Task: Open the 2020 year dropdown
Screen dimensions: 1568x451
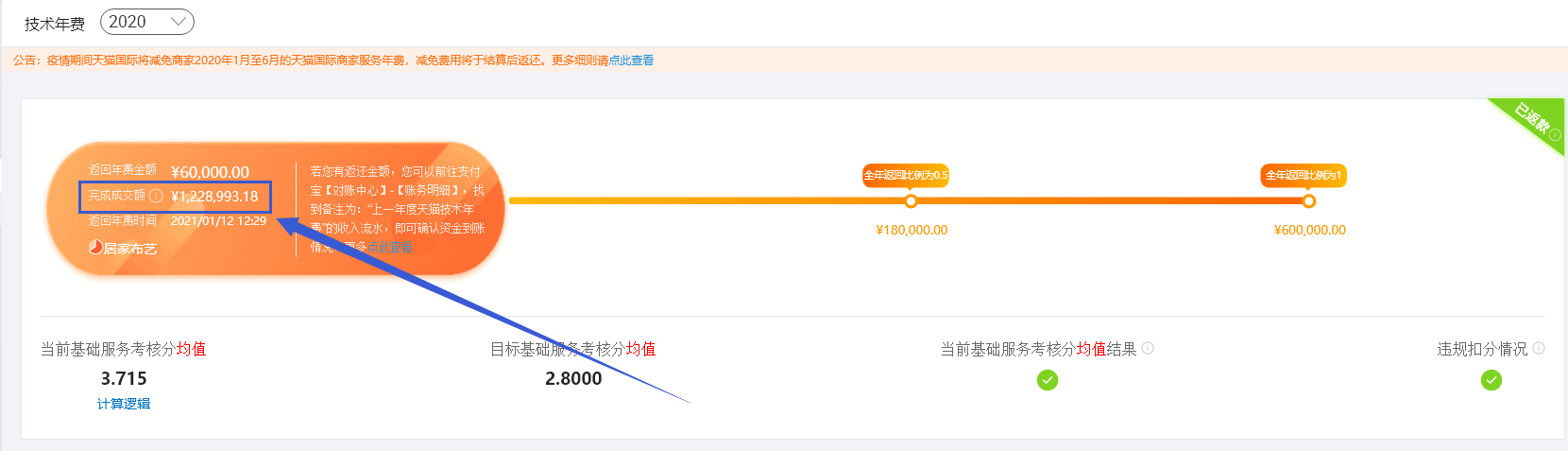Action: (x=146, y=22)
